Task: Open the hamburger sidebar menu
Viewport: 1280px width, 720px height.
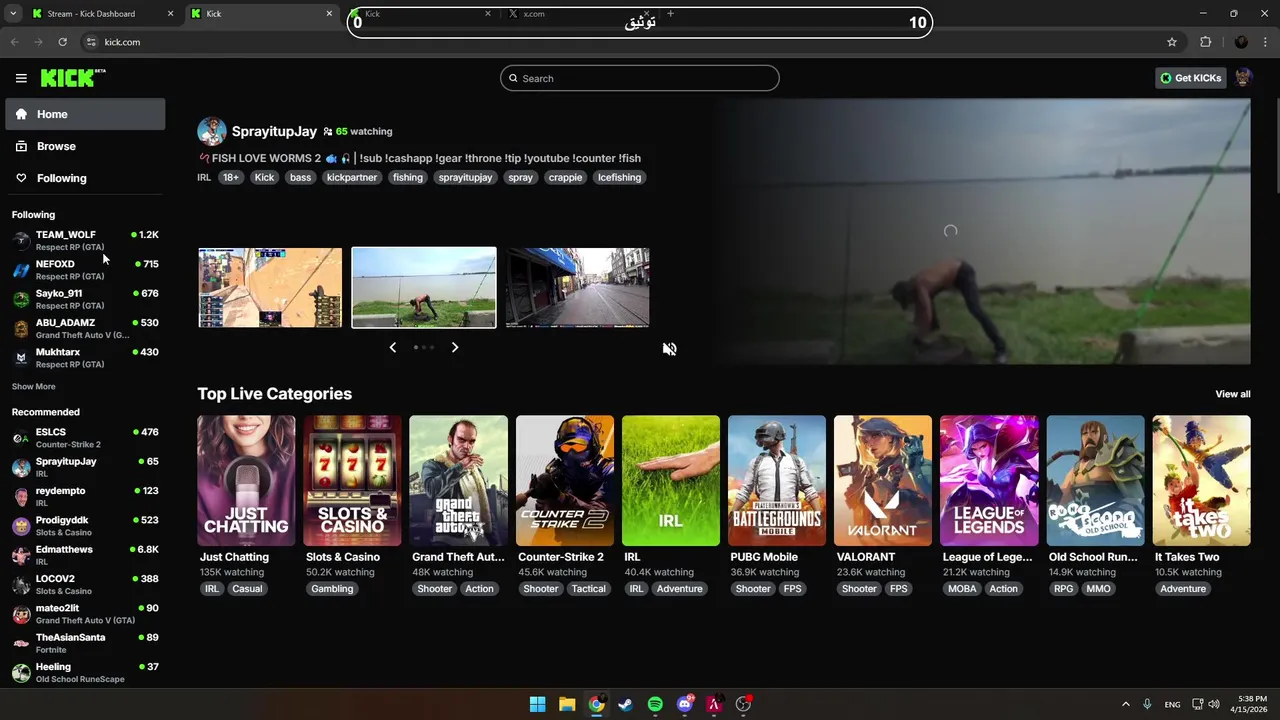Action: pos(21,78)
